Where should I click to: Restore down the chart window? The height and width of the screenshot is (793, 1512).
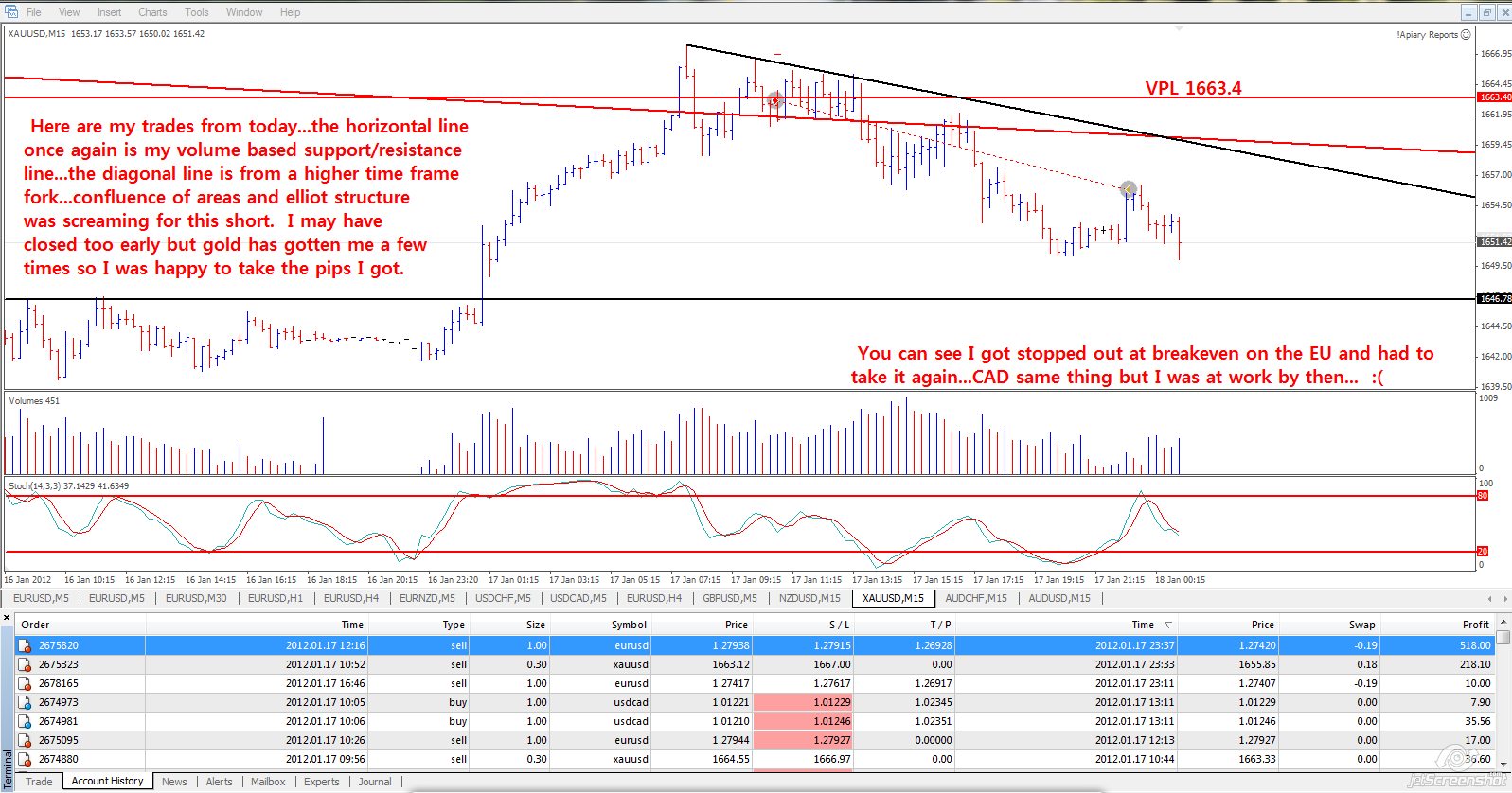click(1486, 12)
